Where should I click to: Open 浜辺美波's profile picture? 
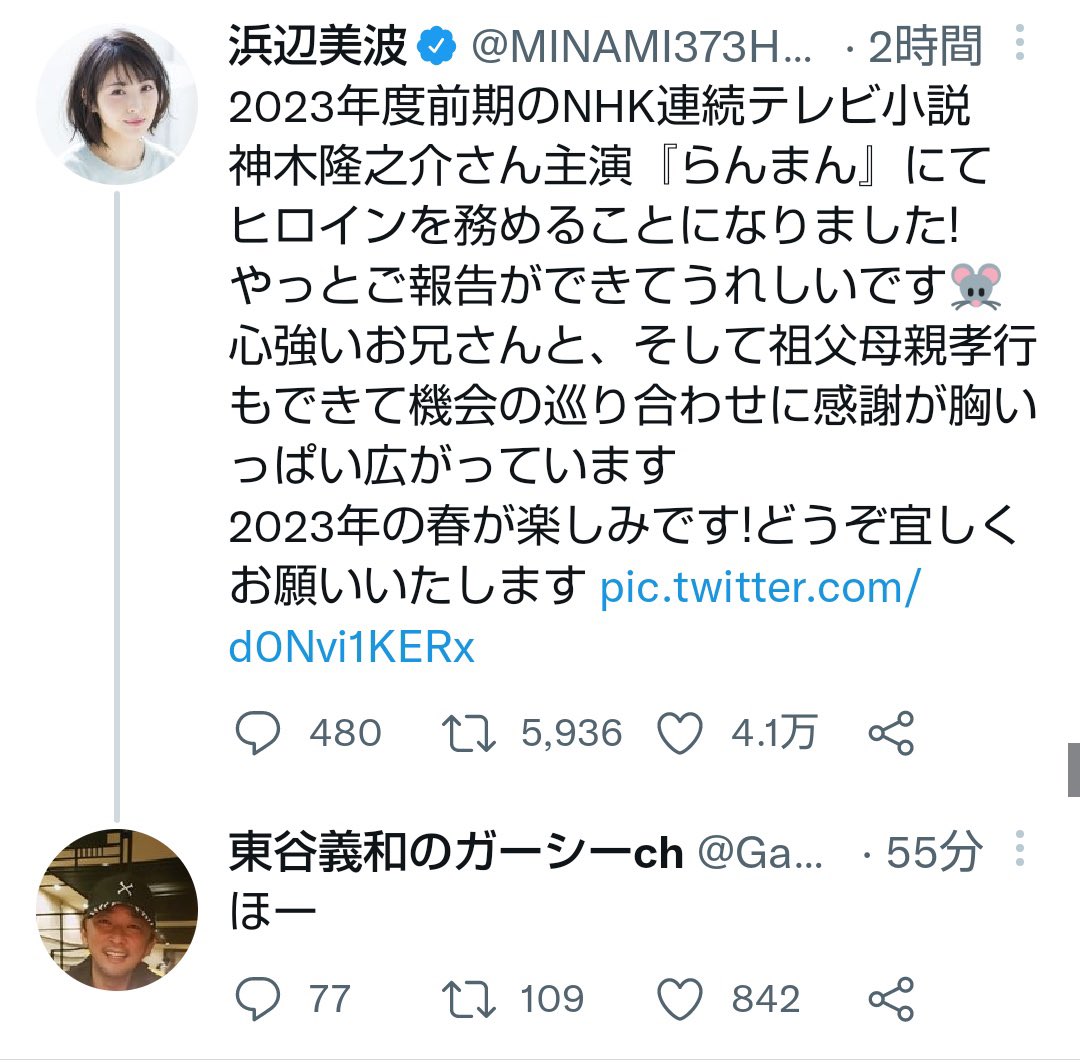116,103
